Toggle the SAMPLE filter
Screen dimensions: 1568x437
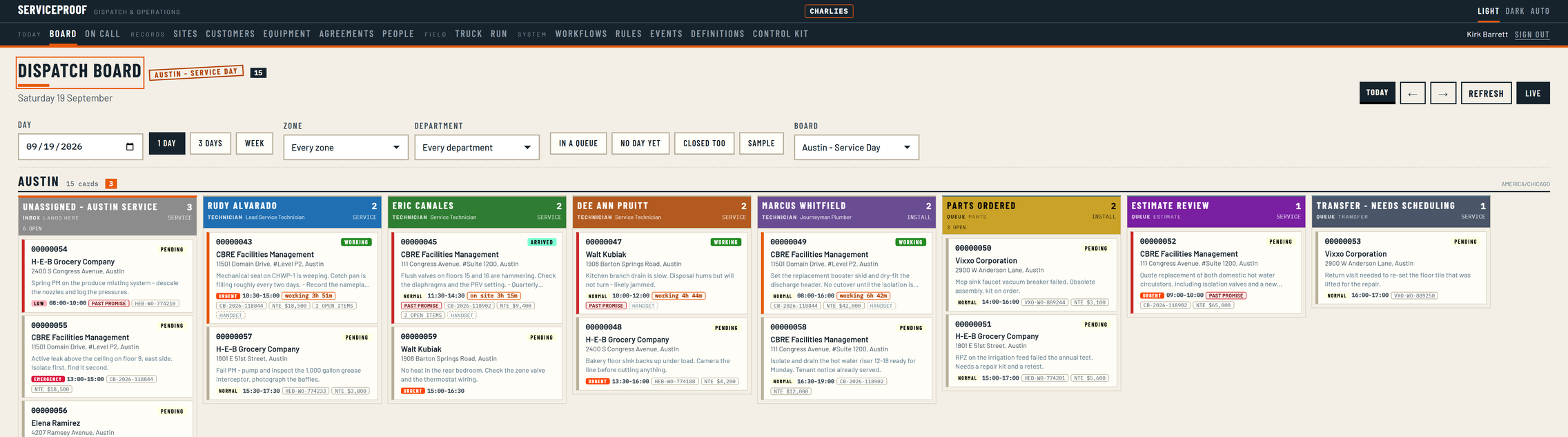coord(761,144)
